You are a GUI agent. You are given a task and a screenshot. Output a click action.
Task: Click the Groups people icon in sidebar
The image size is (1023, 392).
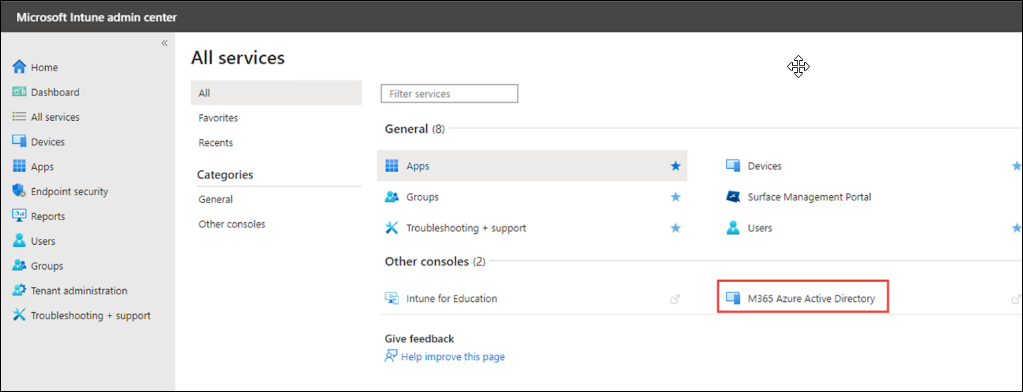coord(19,265)
